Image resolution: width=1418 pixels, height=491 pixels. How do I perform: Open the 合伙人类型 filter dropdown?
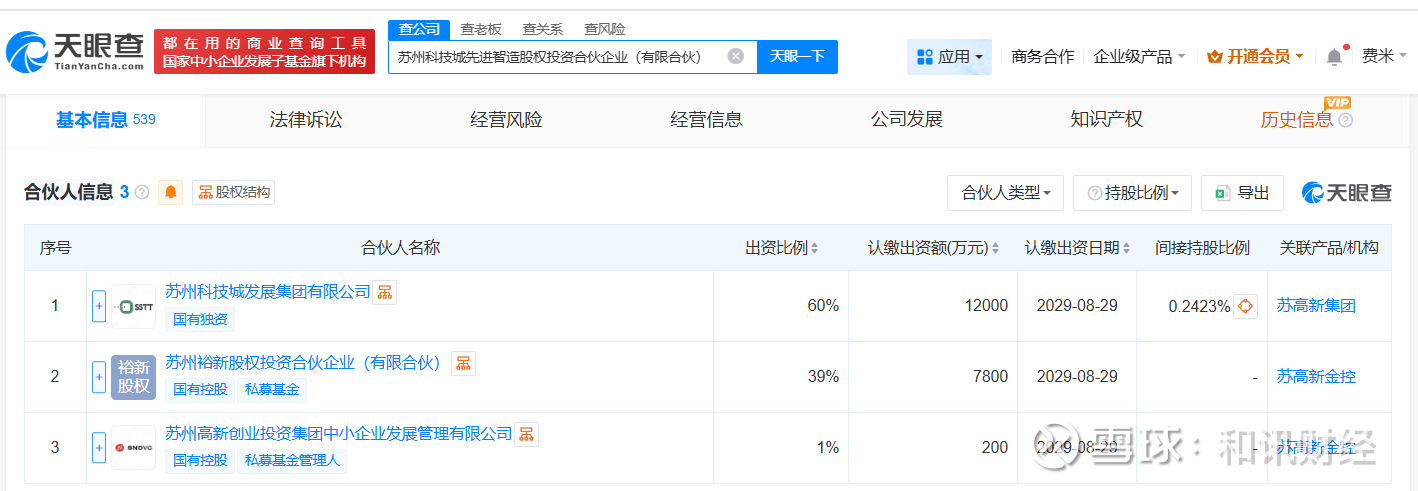tap(1004, 193)
